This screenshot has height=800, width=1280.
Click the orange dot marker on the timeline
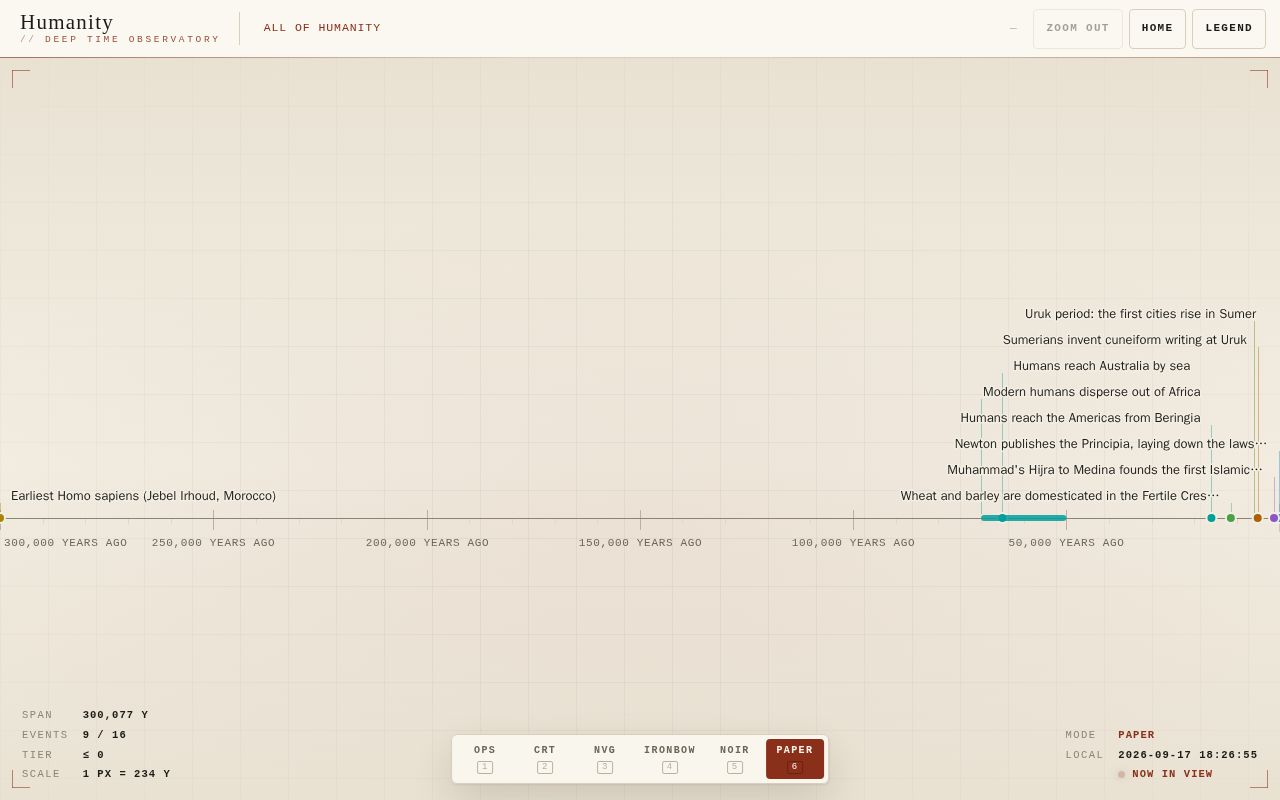1258,518
